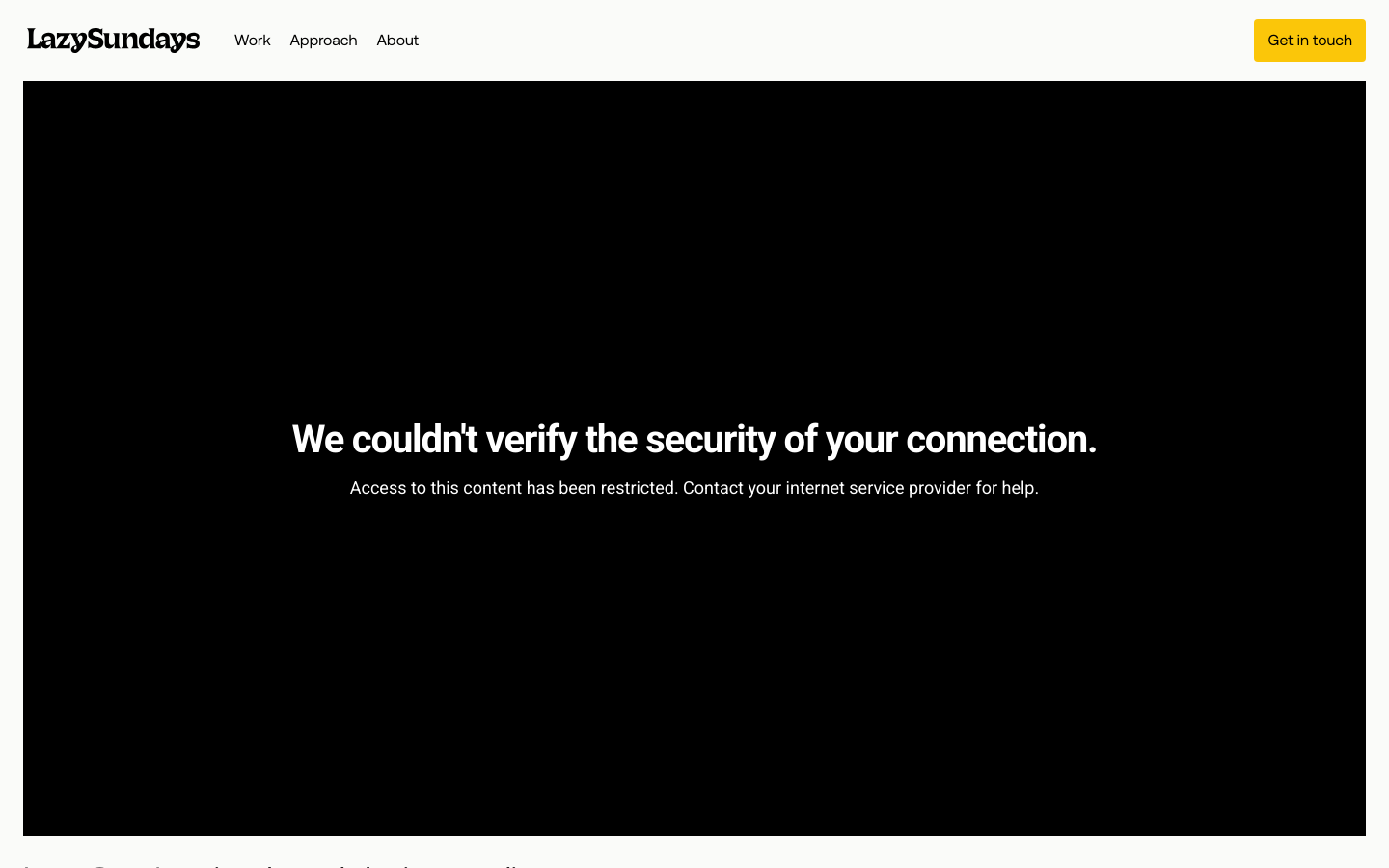
Task: Click the word 'restricted.' in the message
Action: point(640,488)
